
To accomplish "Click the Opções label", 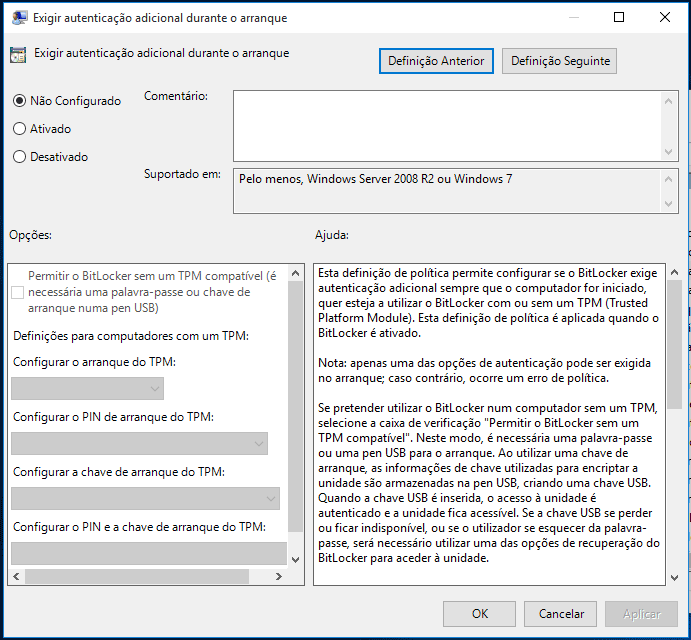I will coord(30,235).
